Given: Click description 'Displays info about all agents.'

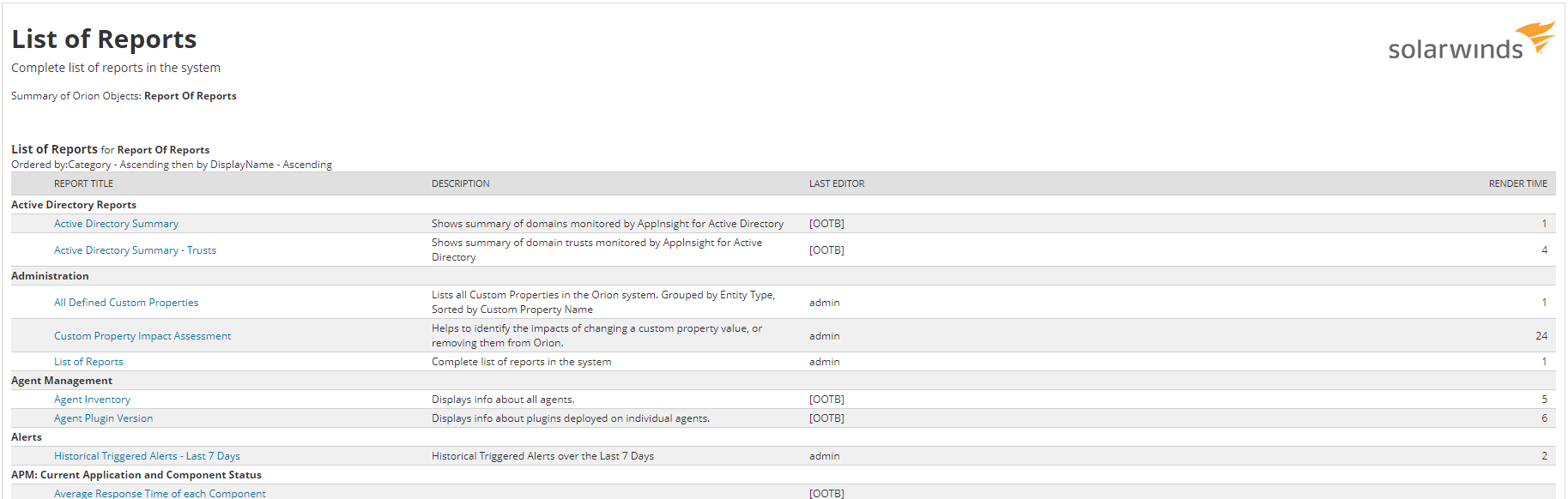Looking at the screenshot, I should pyautogui.click(x=503, y=400).
